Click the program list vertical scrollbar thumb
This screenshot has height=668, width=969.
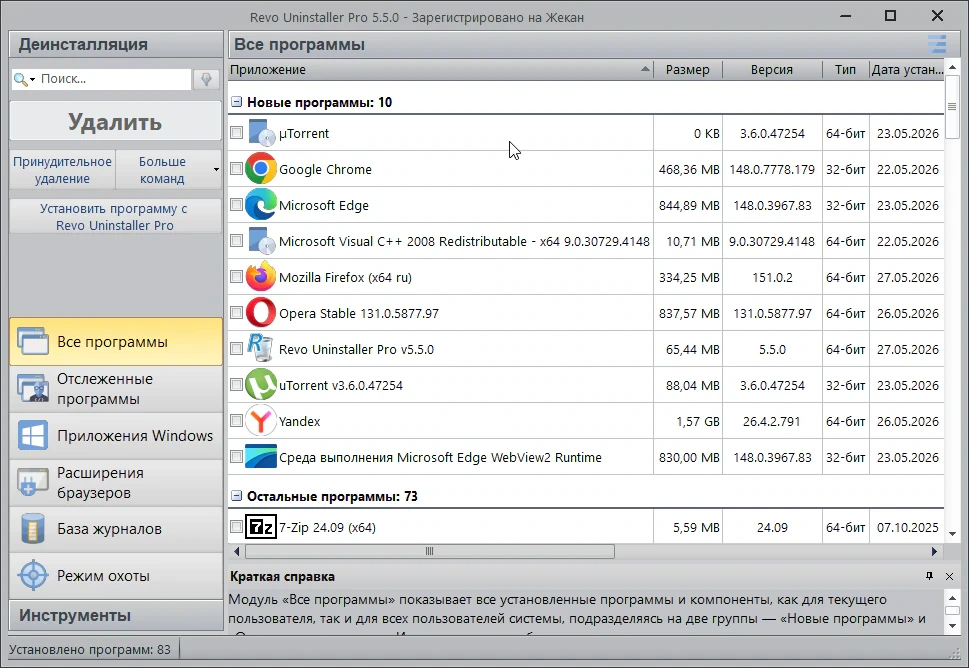(952, 106)
